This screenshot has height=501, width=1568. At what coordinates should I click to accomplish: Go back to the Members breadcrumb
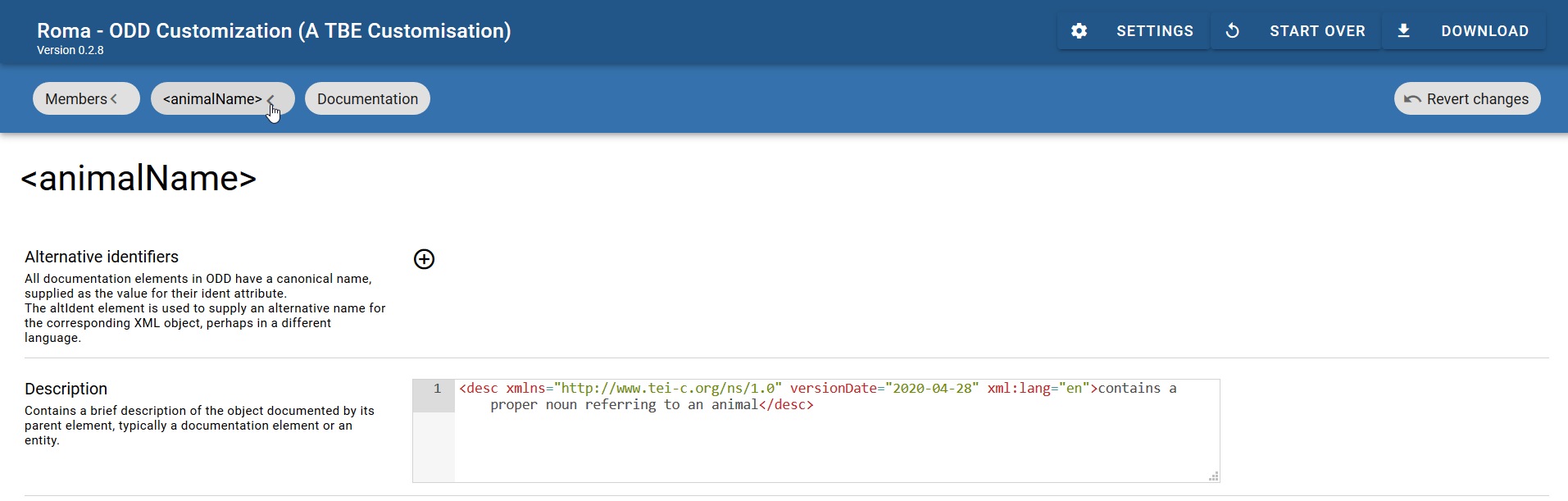tap(76, 99)
